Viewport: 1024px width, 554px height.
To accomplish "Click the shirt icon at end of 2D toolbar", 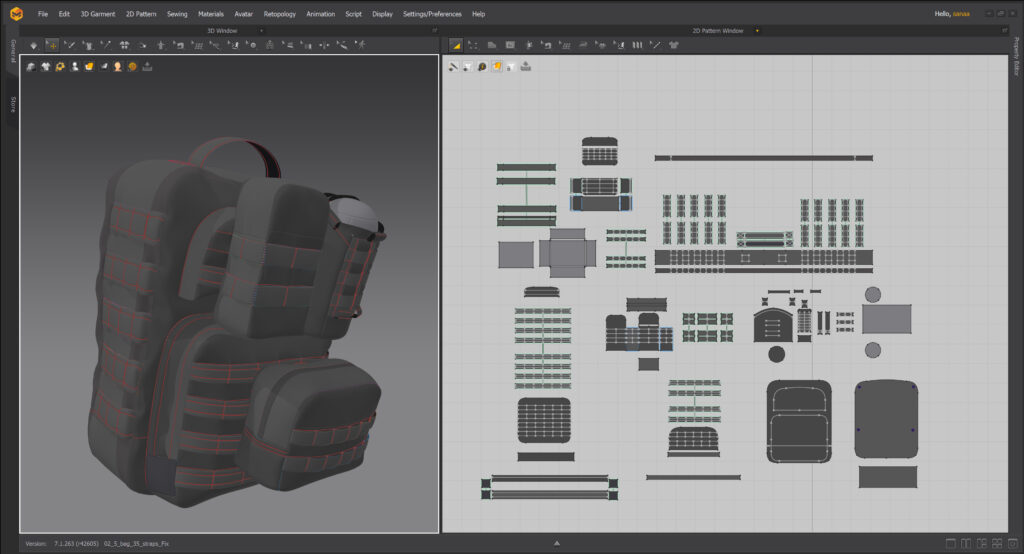I will point(674,45).
